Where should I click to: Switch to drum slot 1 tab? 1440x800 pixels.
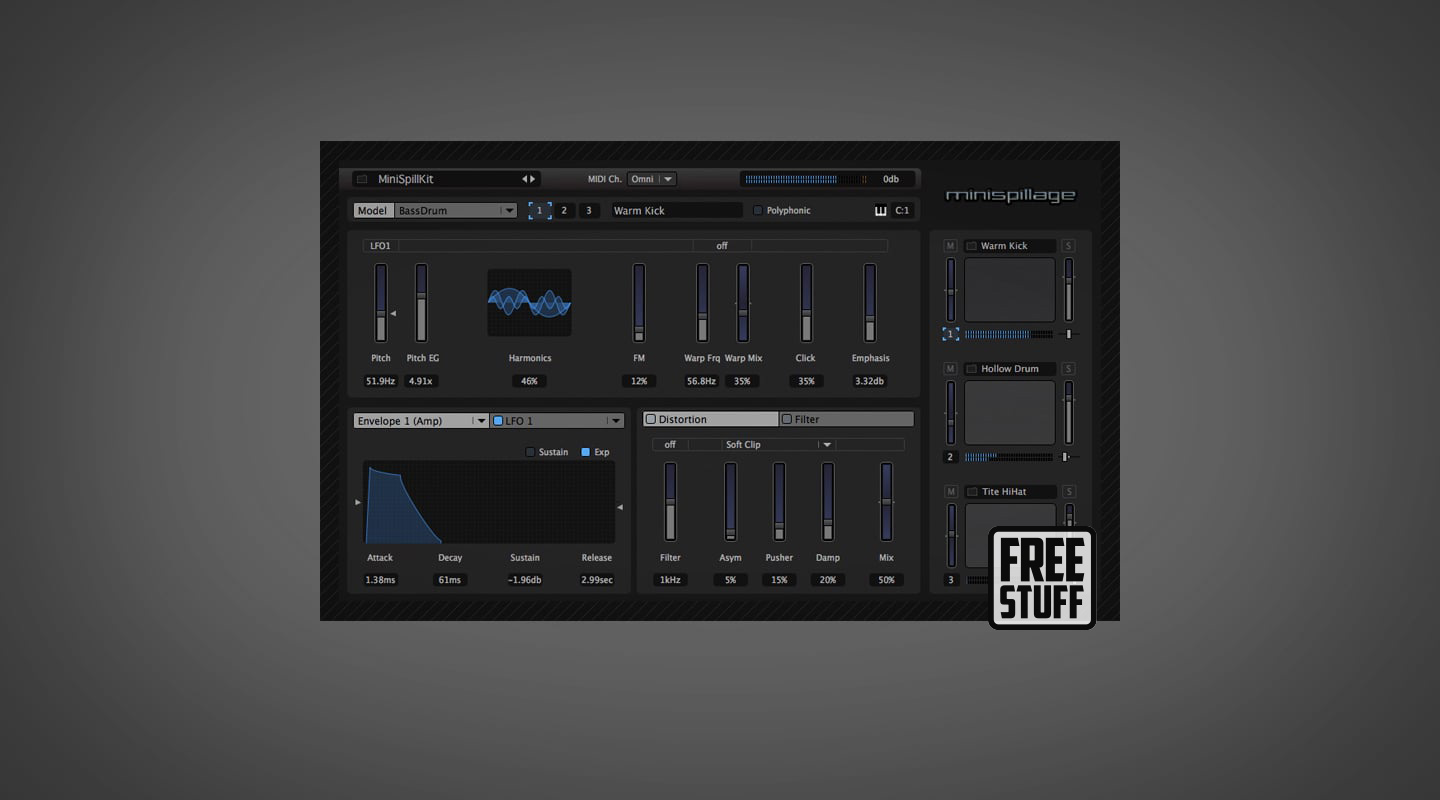pos(540,211)
